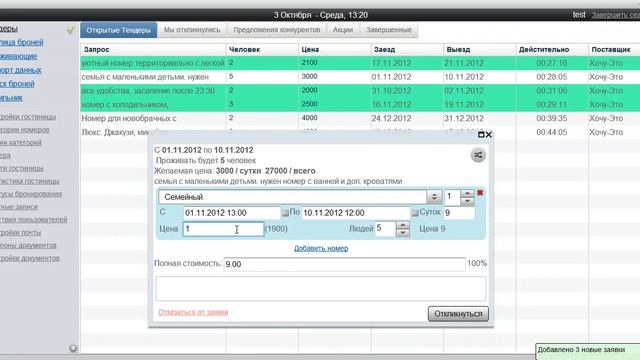Open the твия пользователей sidebar link

coord(33,220)
